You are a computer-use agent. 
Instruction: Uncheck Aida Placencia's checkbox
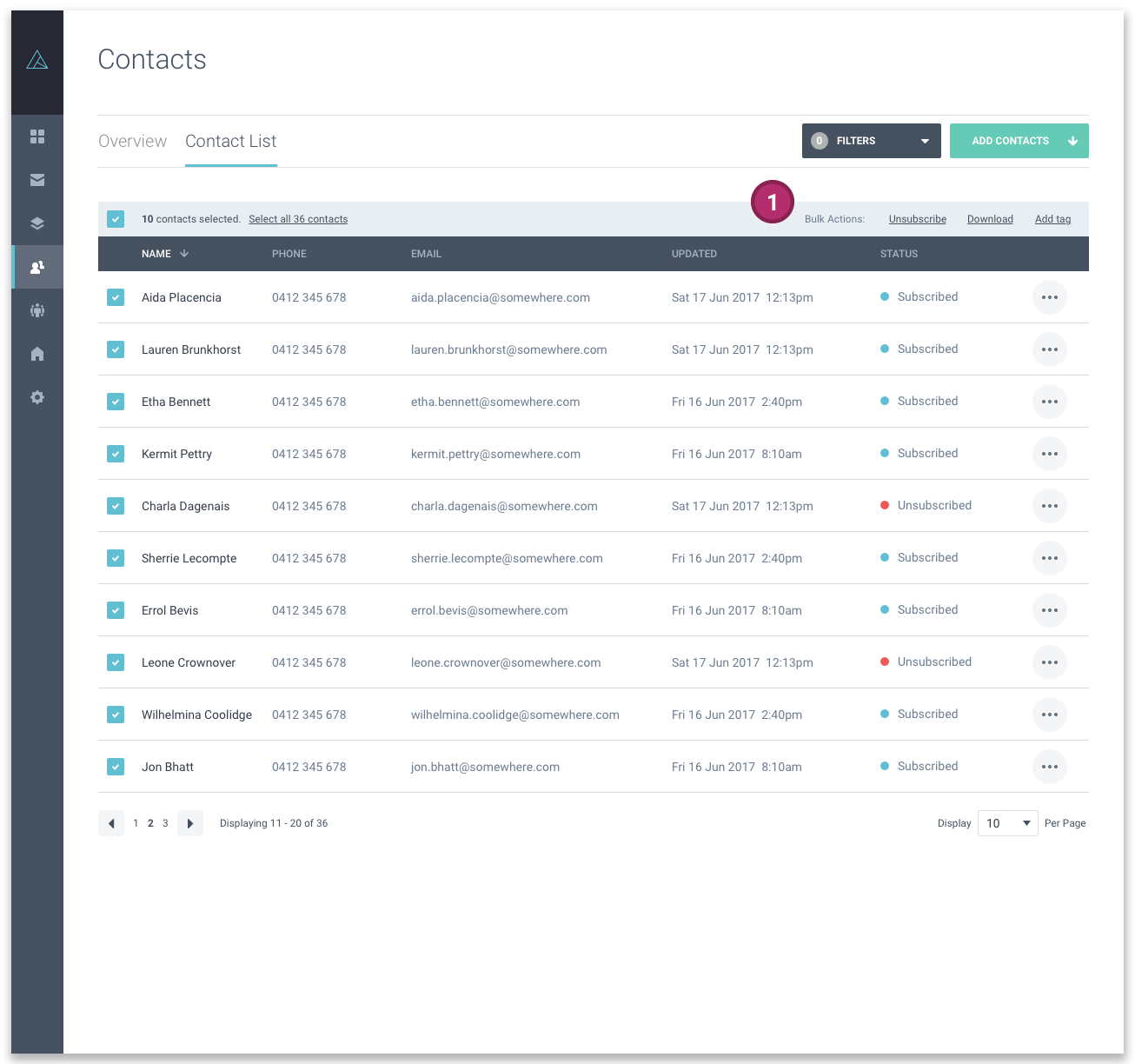pos(116,297)
